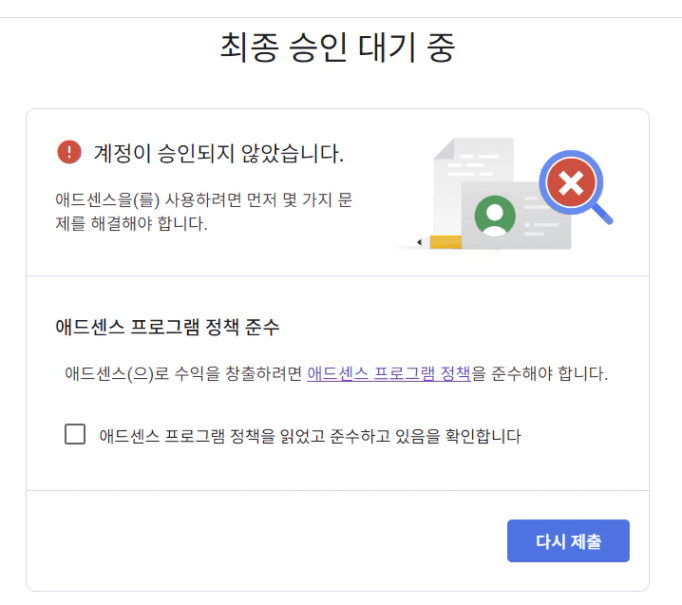Click the red exclamation error icon
Image resolution: width=682 pixels, height=605 pixels.
(69, 152)
